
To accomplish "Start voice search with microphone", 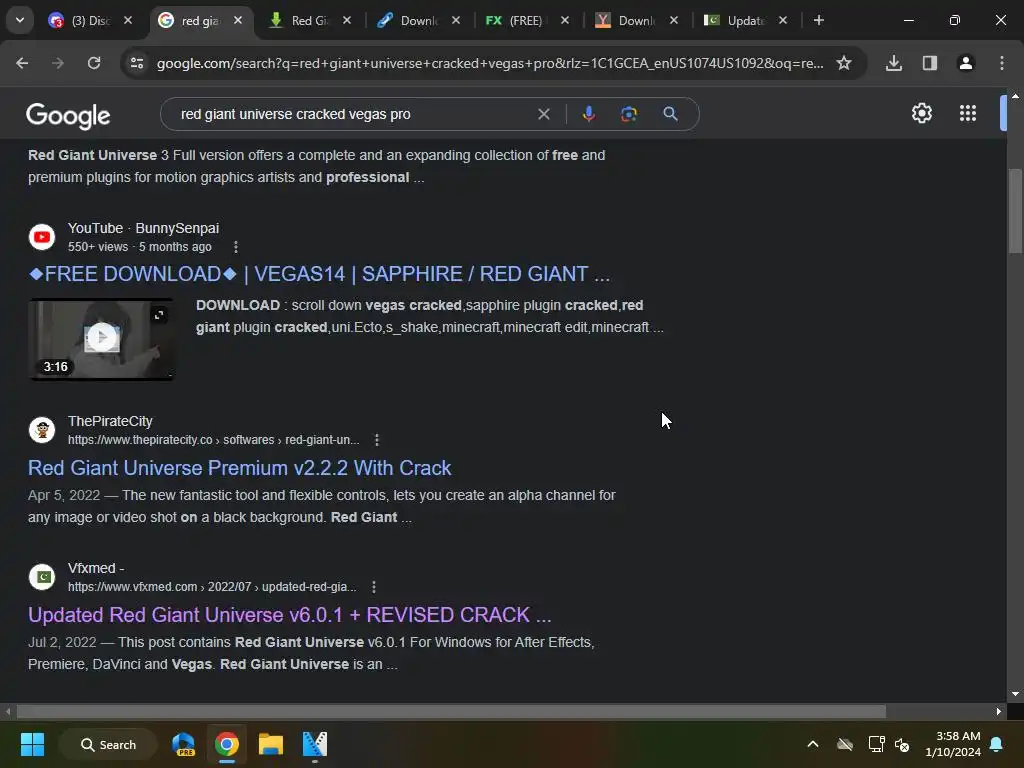I will tap(588, 114).
